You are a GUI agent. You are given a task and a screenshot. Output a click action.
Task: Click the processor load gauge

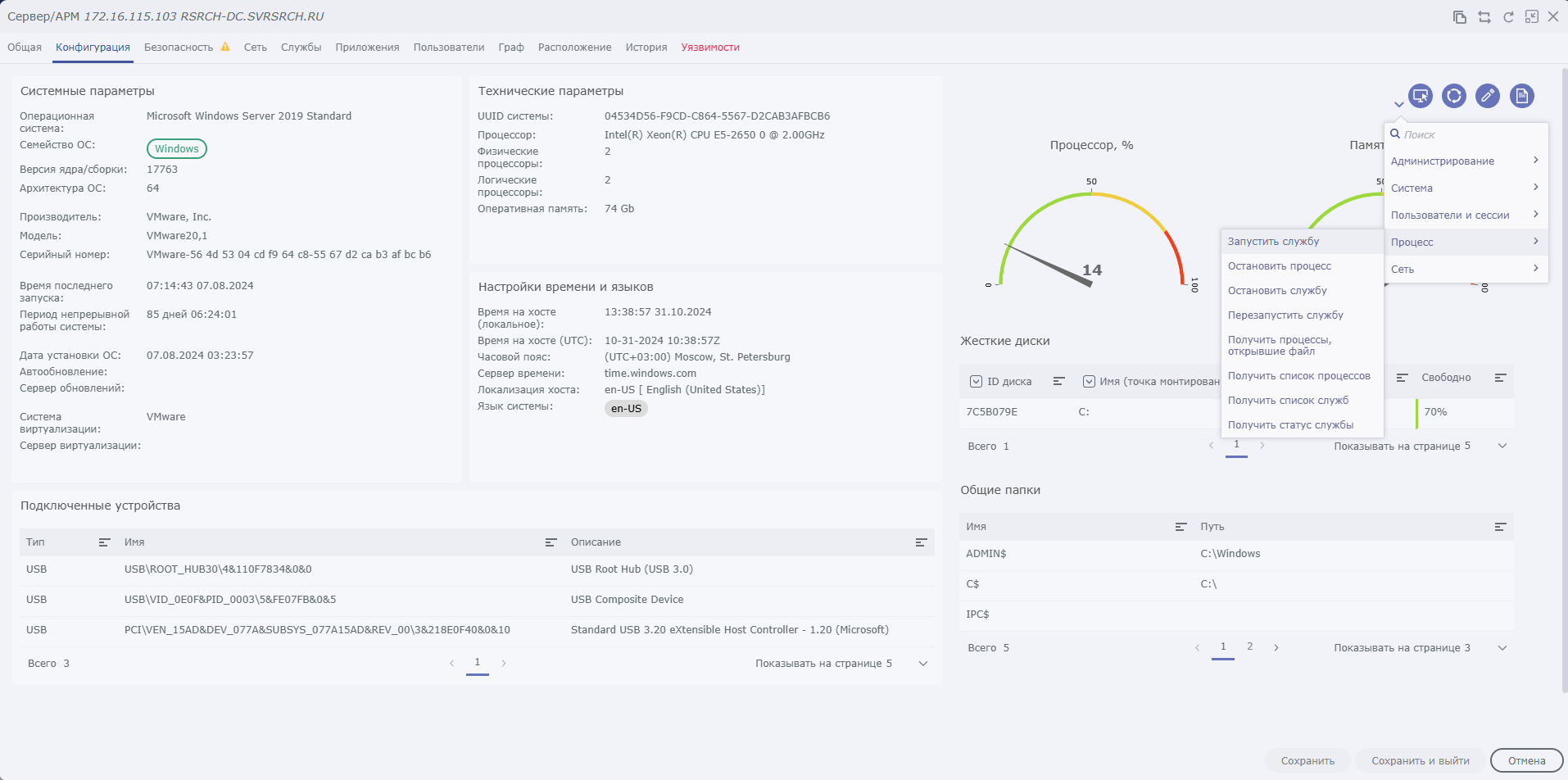[1092, 238]
